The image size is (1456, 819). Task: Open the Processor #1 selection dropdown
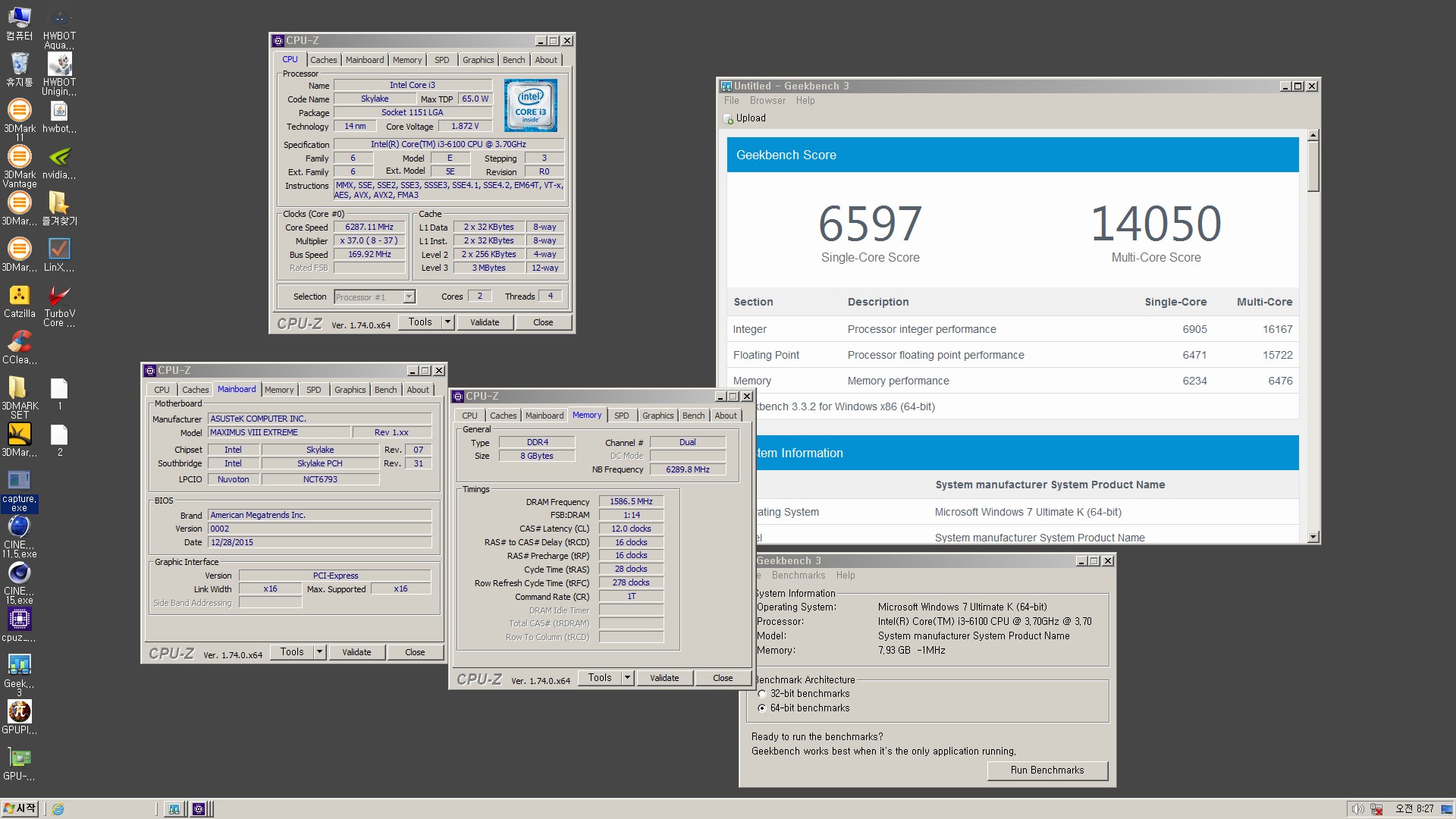(409, 297)
